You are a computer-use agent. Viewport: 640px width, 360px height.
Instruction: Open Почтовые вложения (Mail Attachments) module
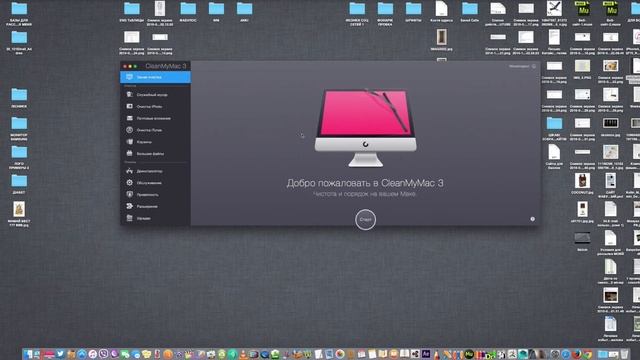[x=155, y=118]
